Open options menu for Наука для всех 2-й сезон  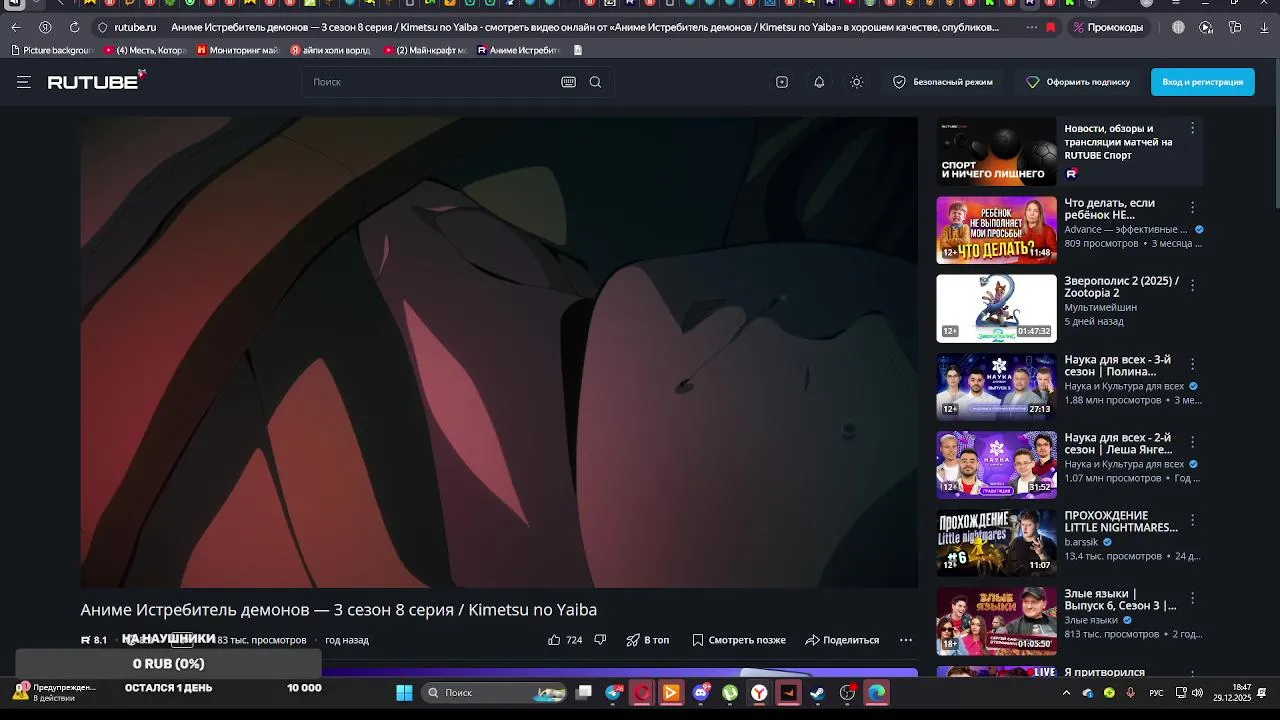click(x=1192, y=441)
